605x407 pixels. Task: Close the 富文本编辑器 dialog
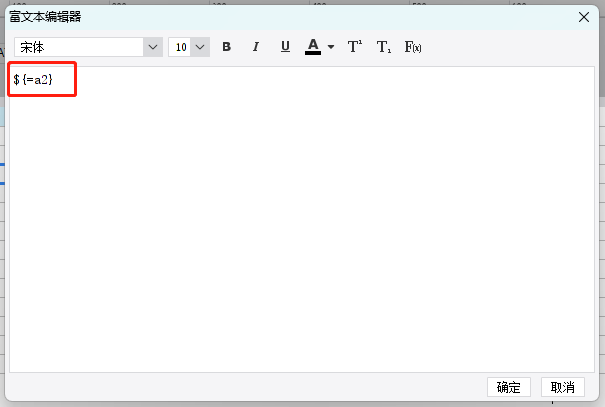point(584,17)
